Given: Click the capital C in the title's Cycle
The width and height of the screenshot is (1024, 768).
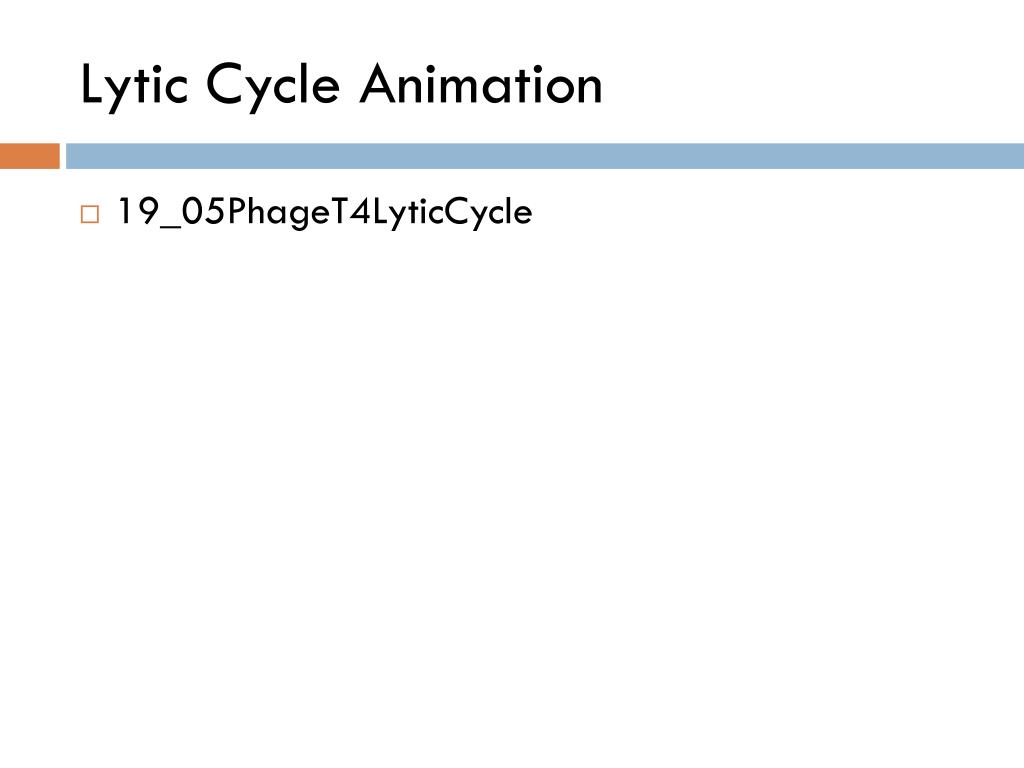Looking at the screenshot, I should click(x=226, y=84).
